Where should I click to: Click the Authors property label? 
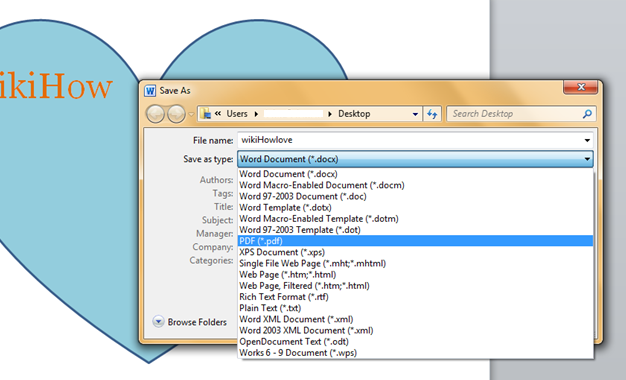[x=216, y=180]
